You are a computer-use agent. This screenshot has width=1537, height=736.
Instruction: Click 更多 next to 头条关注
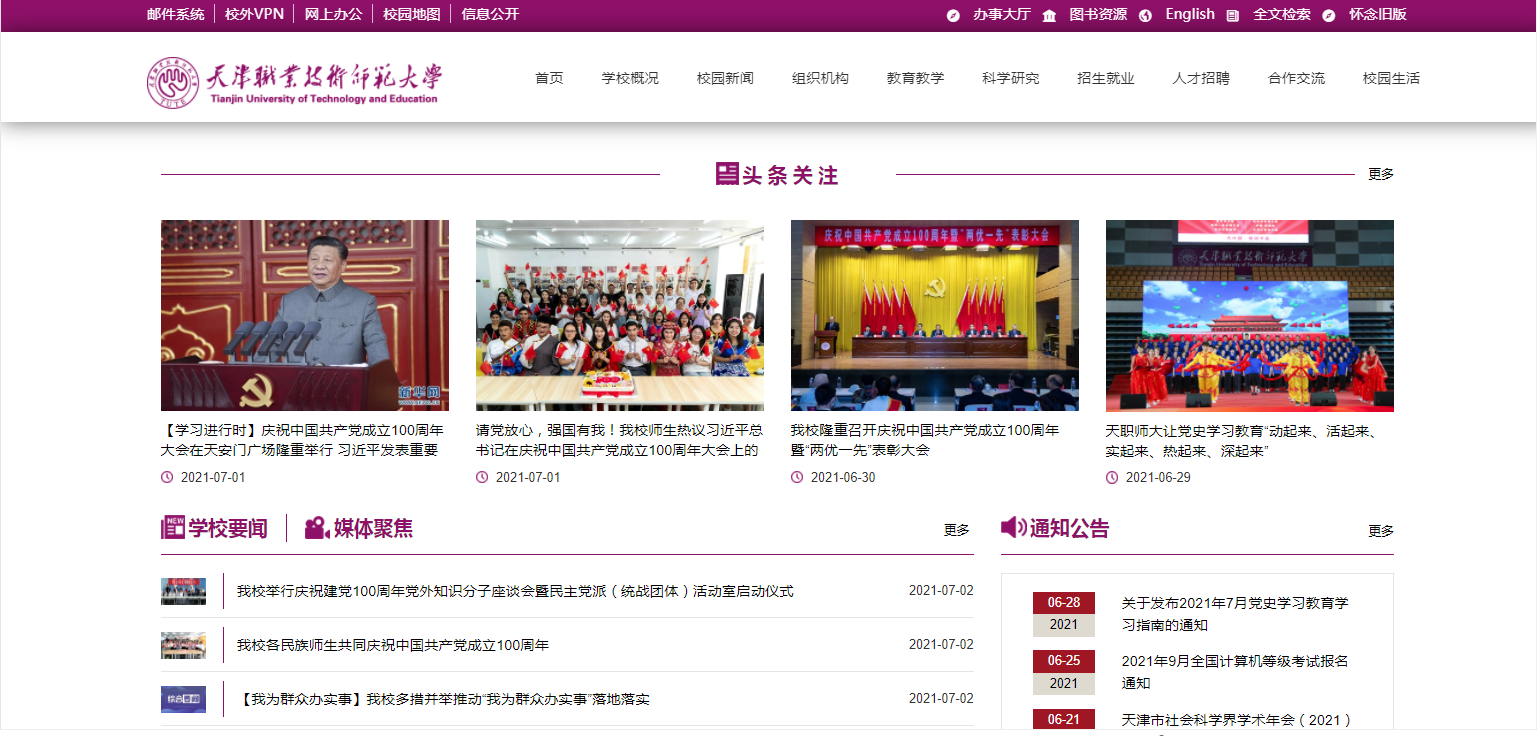[x=1380, y=174]
